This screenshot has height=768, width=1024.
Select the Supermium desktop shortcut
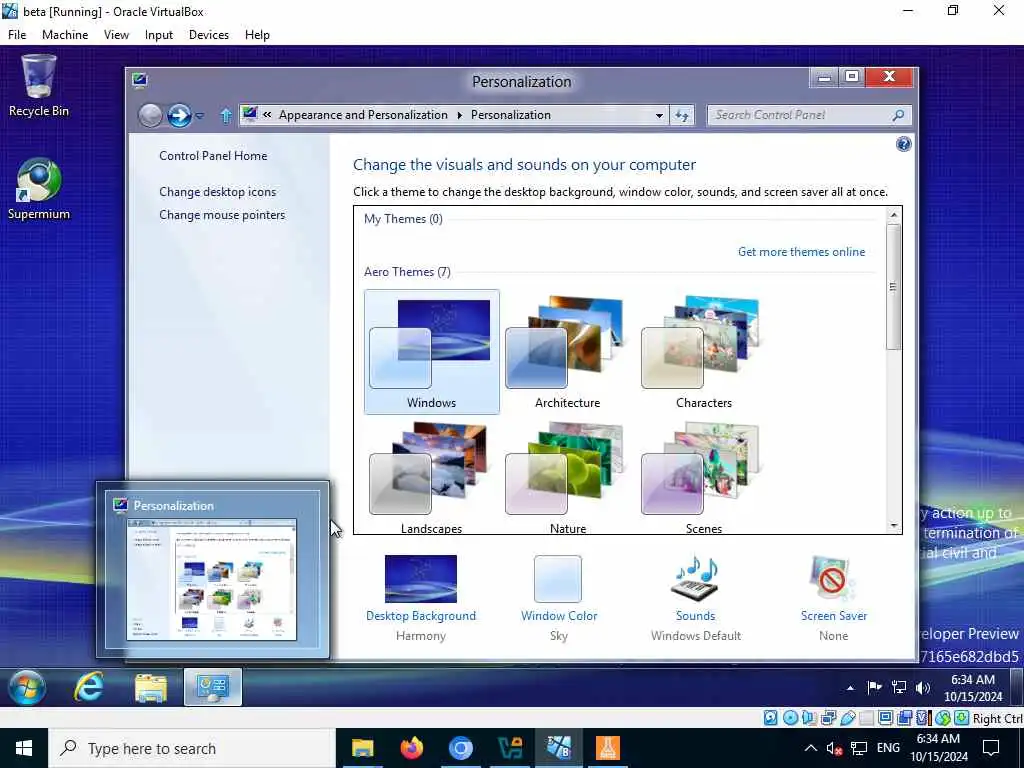[x=39, y=189]
